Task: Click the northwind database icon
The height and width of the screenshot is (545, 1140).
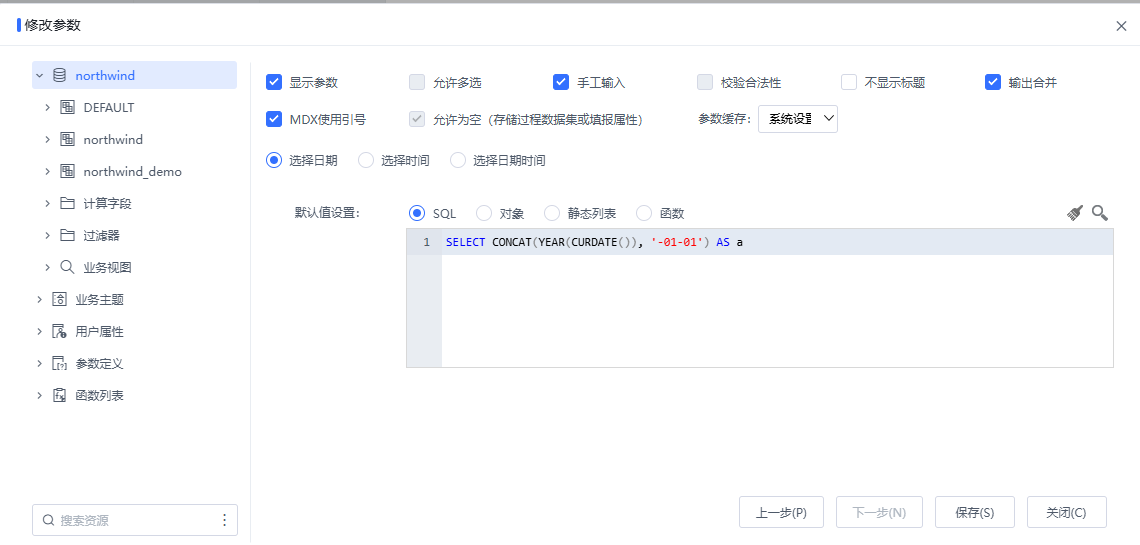Action: [60, 75]
